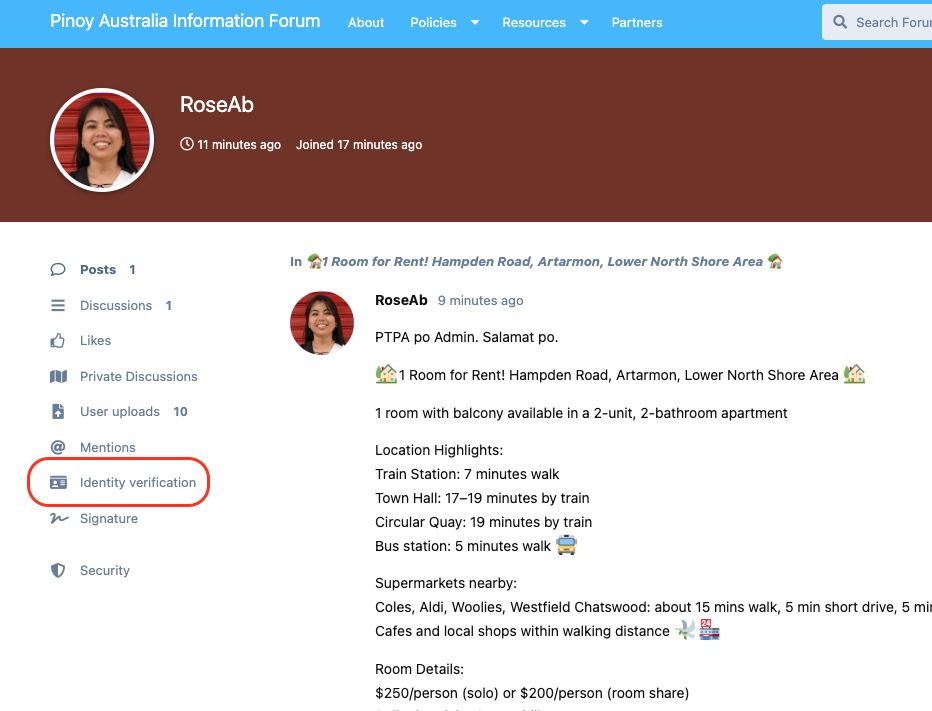Click the large profile avatar in header
Image resolution: width=932 pixels, height=711 pixels.
102,140
